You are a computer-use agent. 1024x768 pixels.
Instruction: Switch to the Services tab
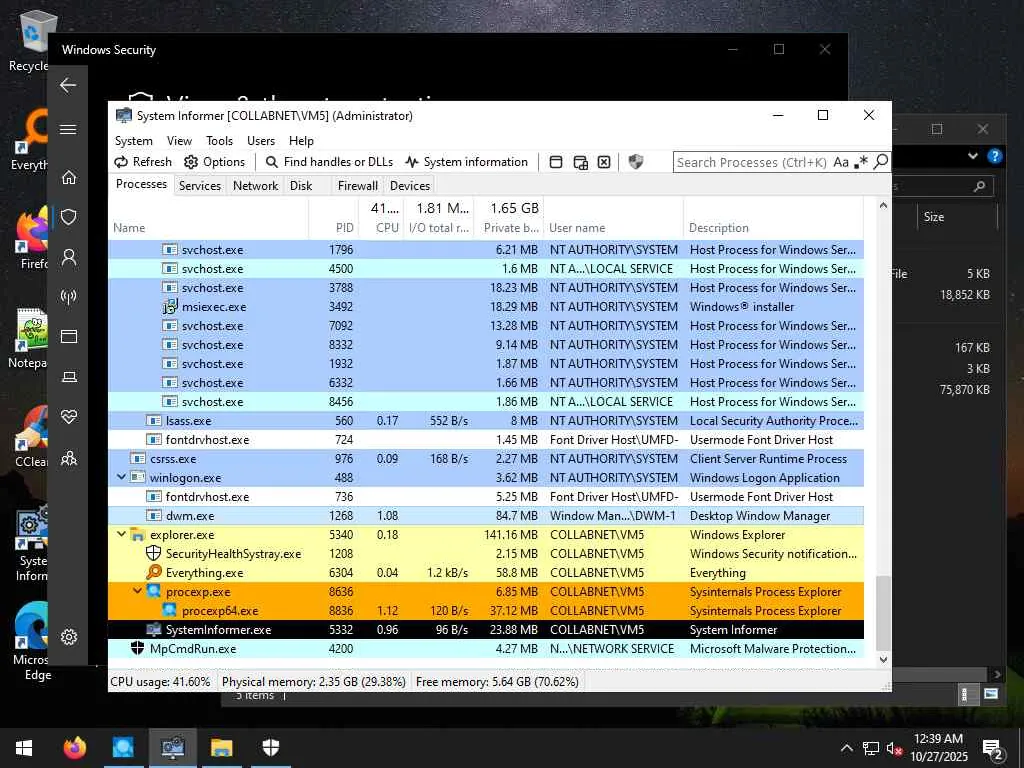200,185
